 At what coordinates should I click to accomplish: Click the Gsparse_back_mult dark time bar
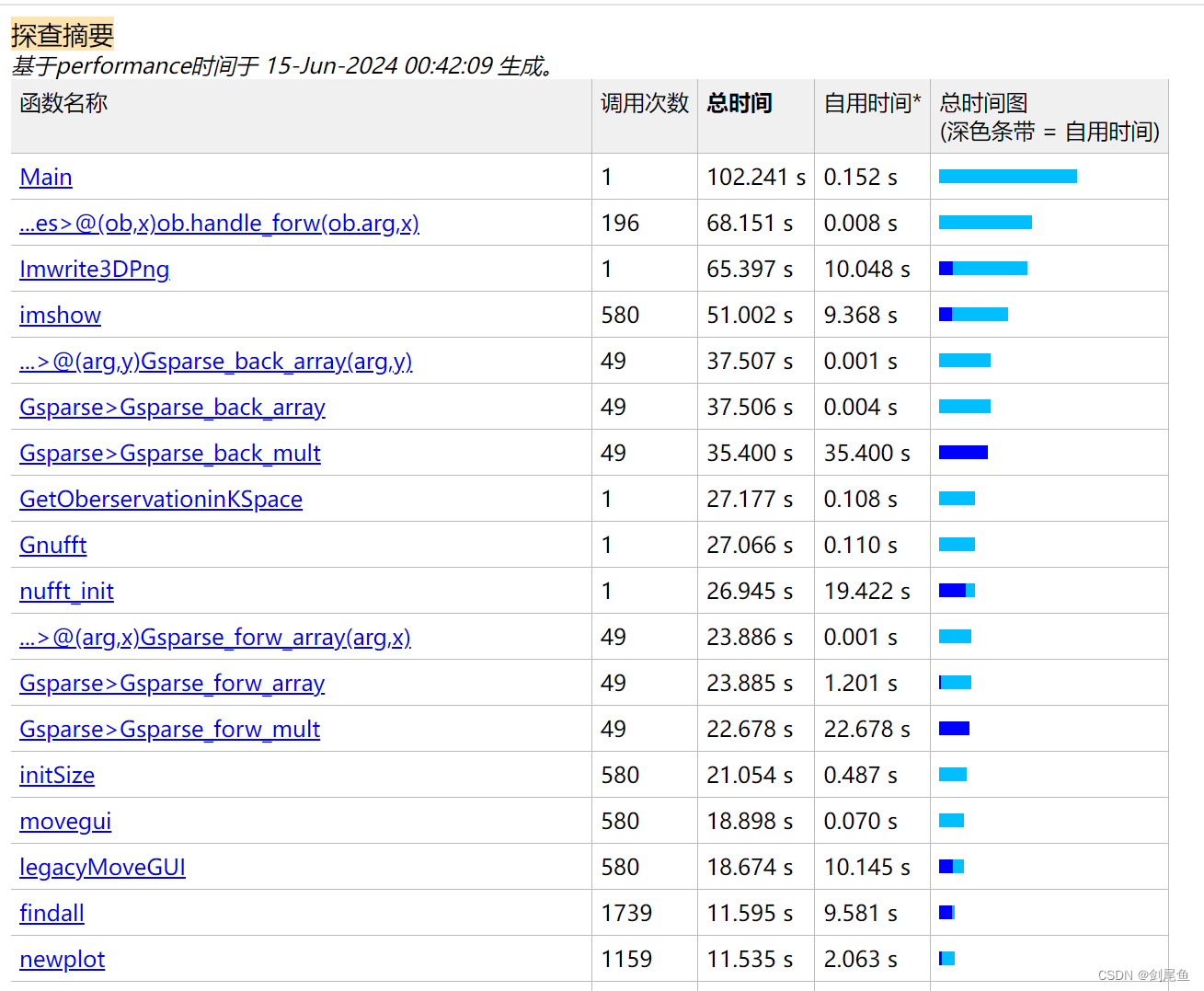[x=963, y=452]
